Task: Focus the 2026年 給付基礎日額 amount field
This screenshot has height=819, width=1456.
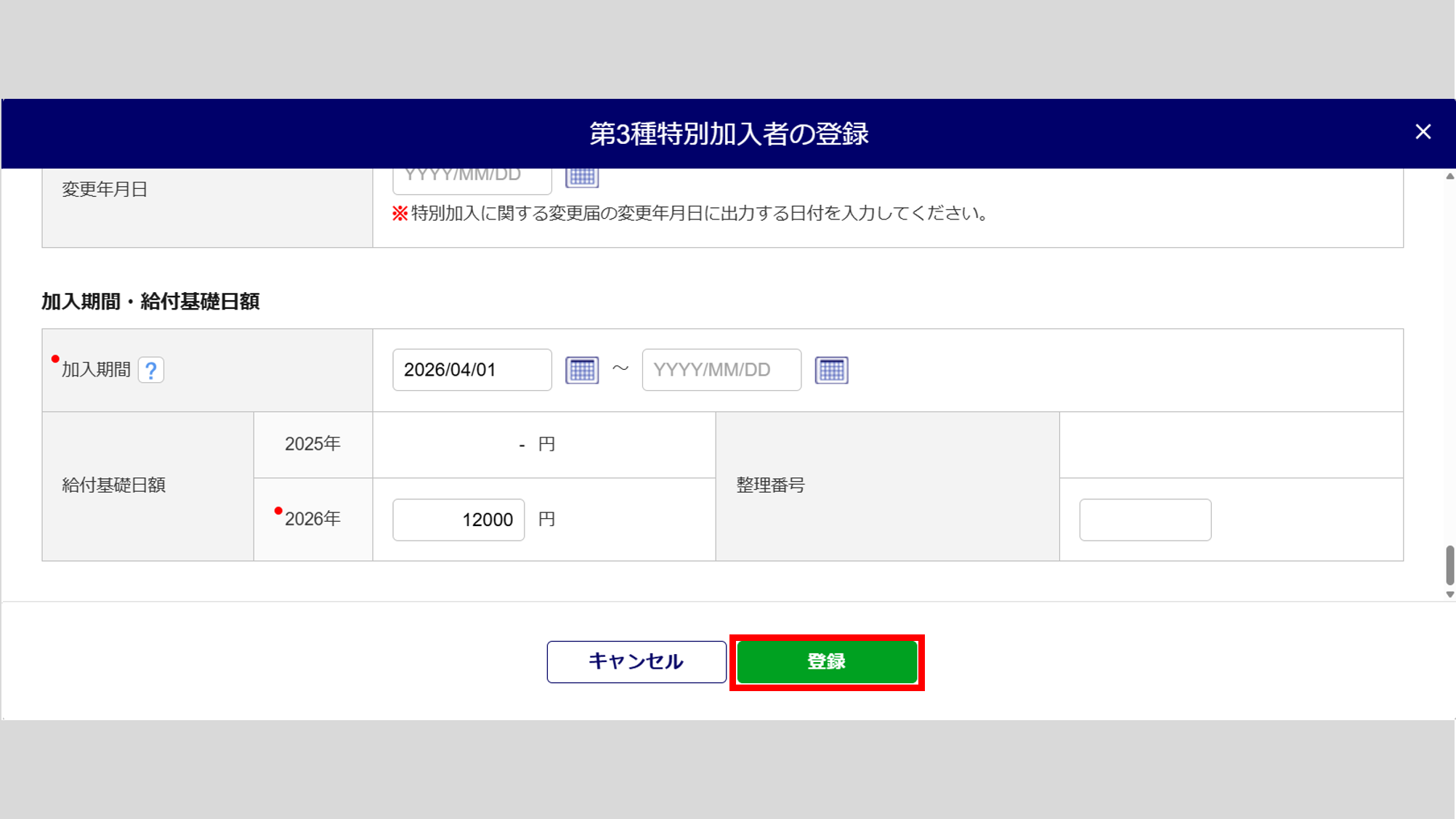Action: 458,520
